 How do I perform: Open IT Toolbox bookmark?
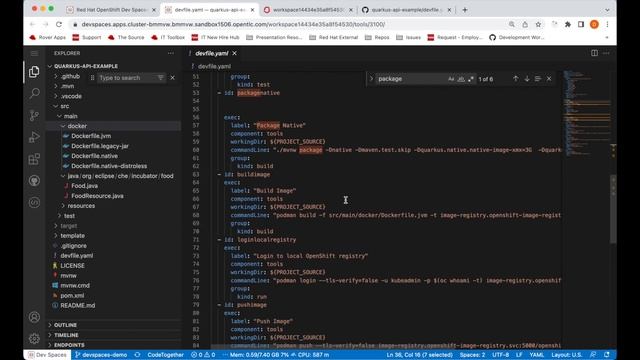tap(168, 37)
